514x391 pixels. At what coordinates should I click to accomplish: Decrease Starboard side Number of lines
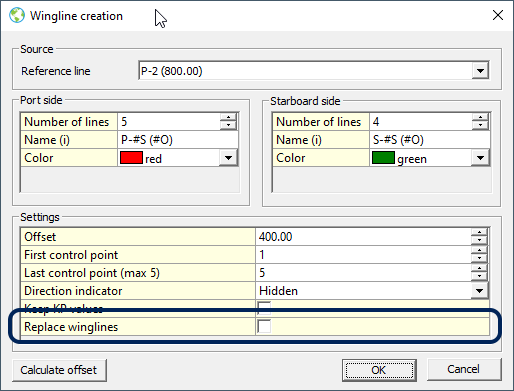tap(480, 125)
